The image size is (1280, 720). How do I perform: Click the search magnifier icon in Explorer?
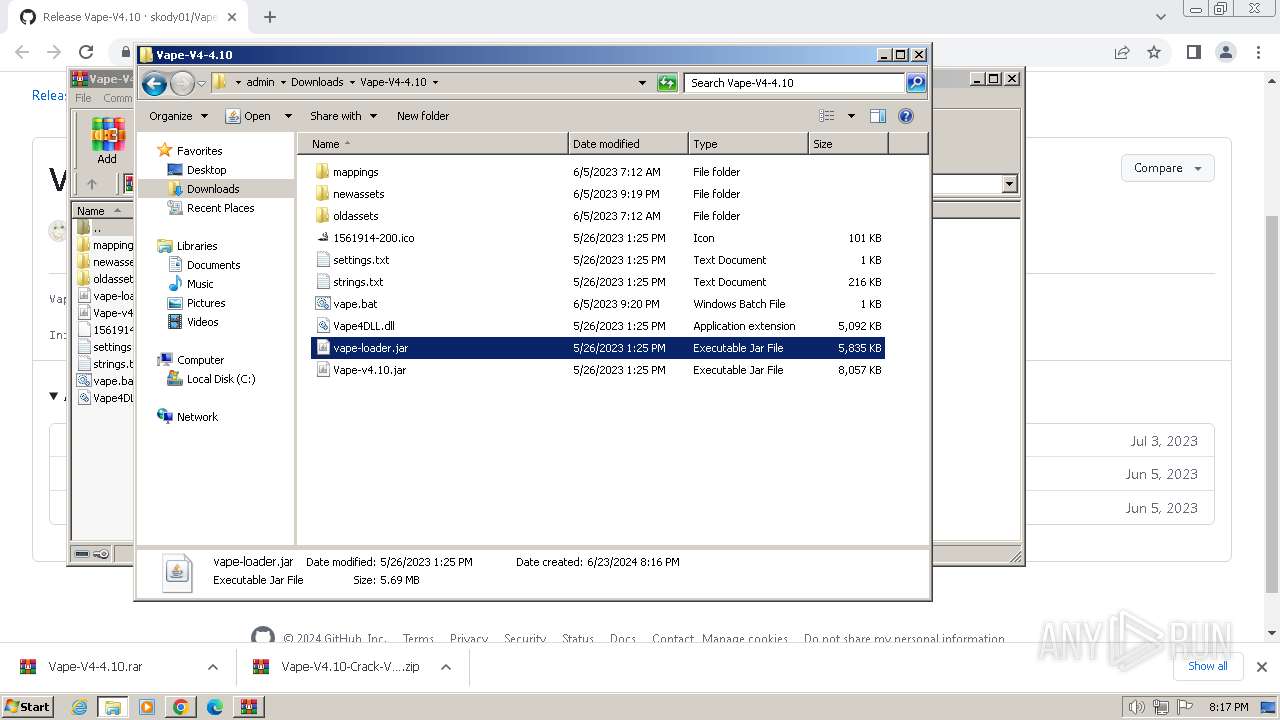[916, 83]
